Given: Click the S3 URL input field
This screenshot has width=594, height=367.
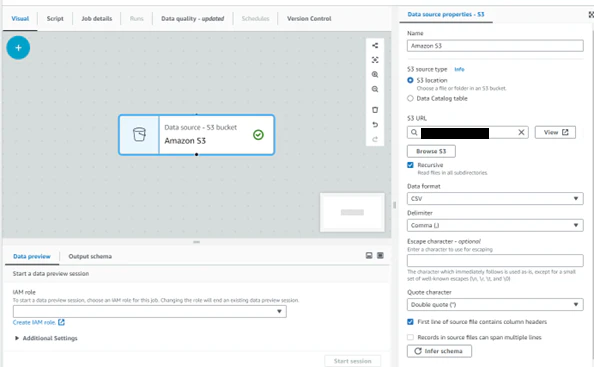Looking at the screenshot, I should (468, 132).
